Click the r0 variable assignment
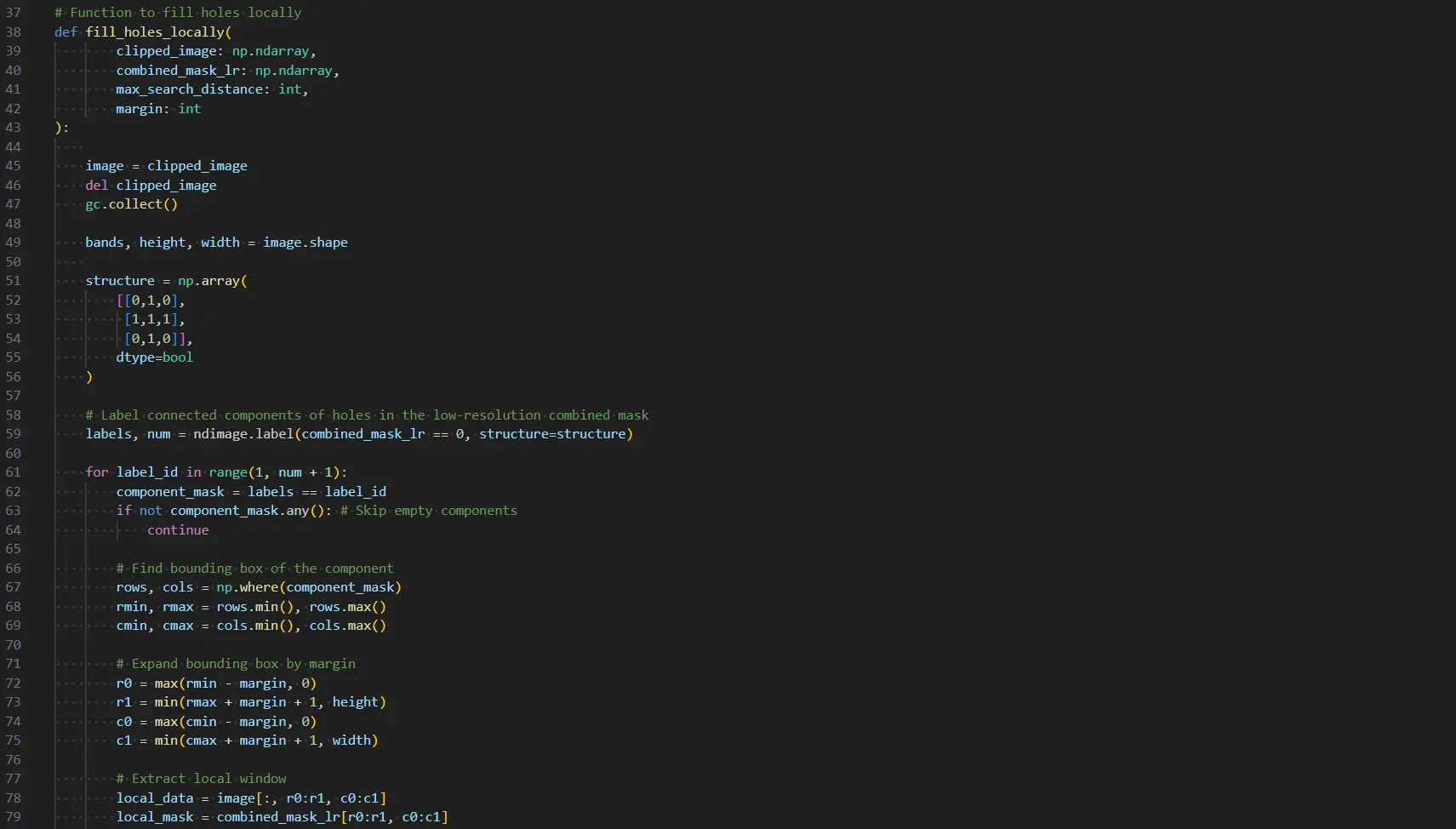Viewport: 1456px width, 829px height. (124, 683)
